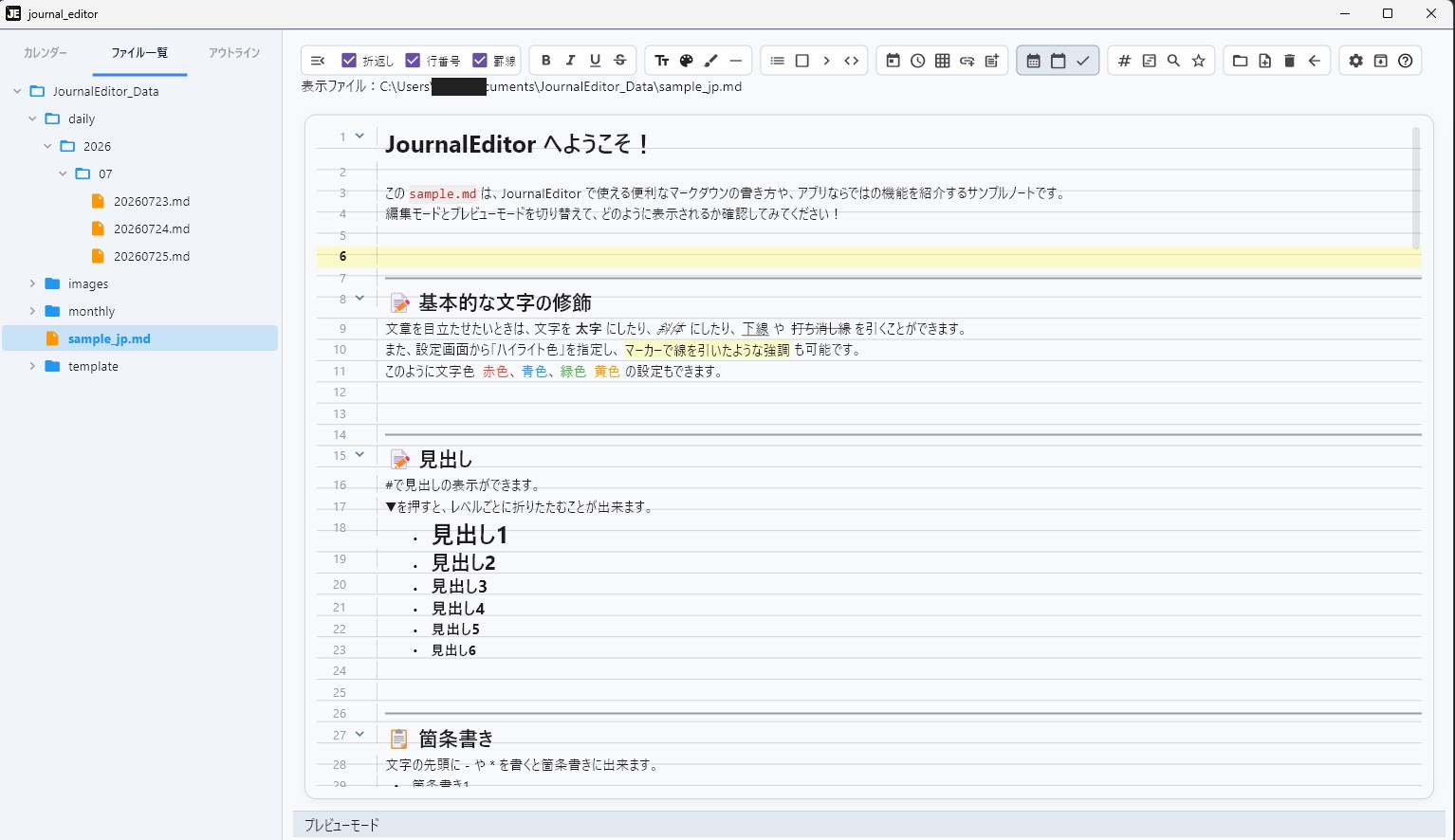Collapse the JournalEditor_Data root folder chevron
Image resolution: width=1455 pixels, height=840 pixels.
tap(17, 92)
